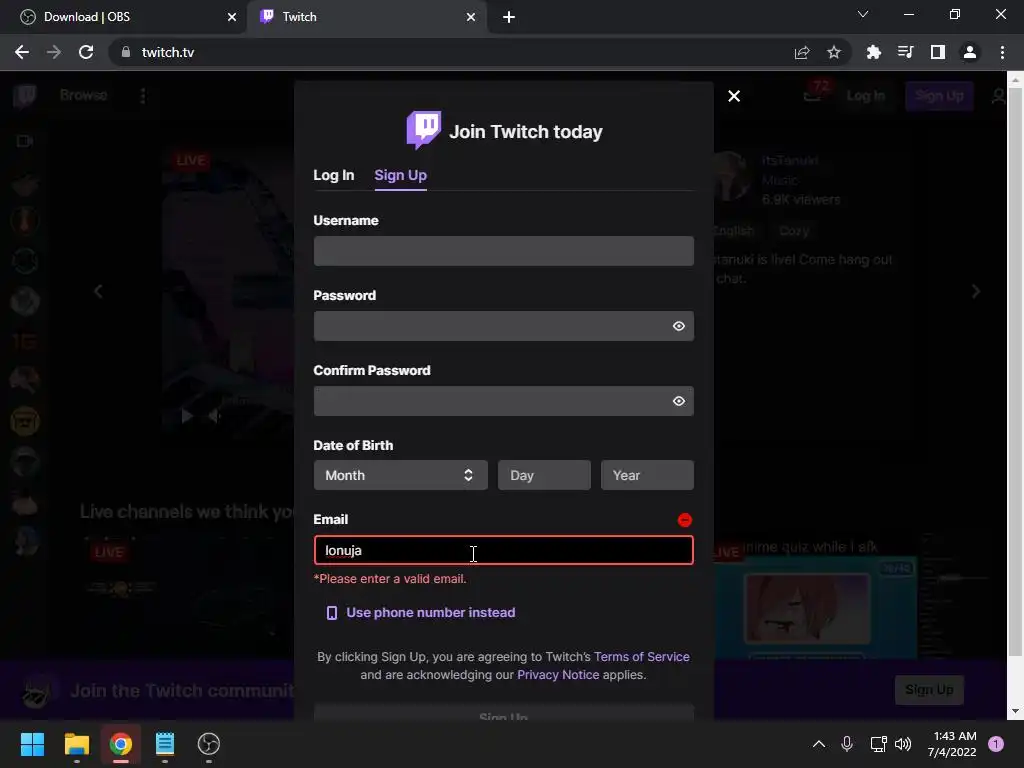Click the Year birth date field
Viewport: 1024px width, 768px height.
[647, 475]
